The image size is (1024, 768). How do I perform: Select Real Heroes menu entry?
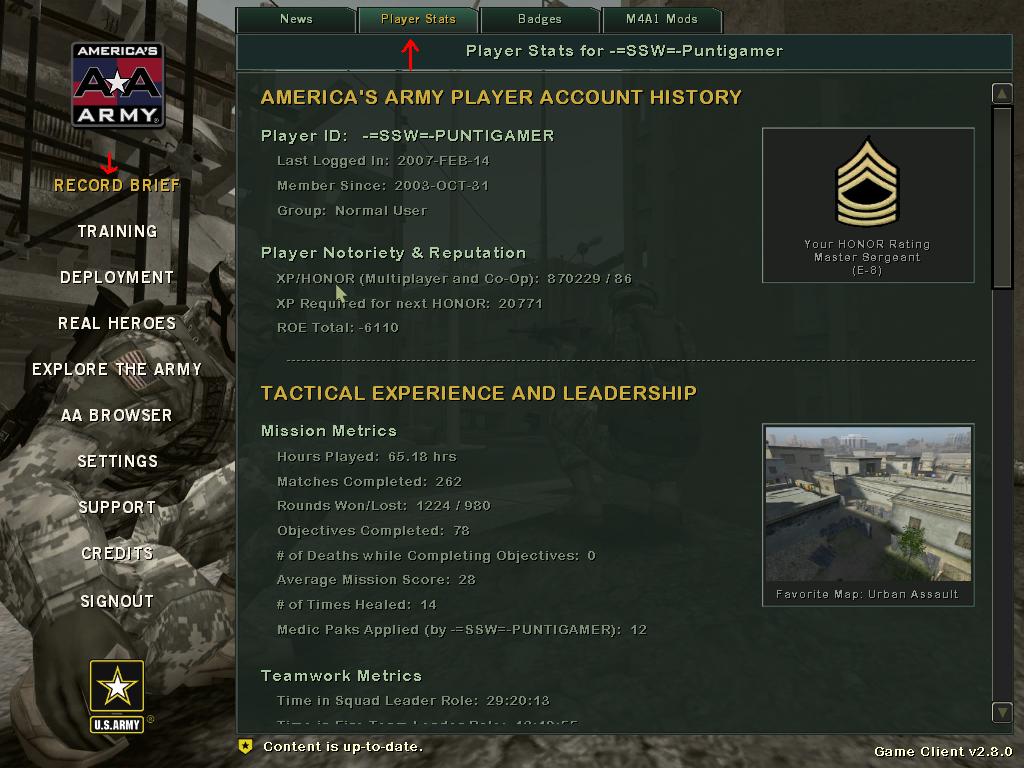117,323
